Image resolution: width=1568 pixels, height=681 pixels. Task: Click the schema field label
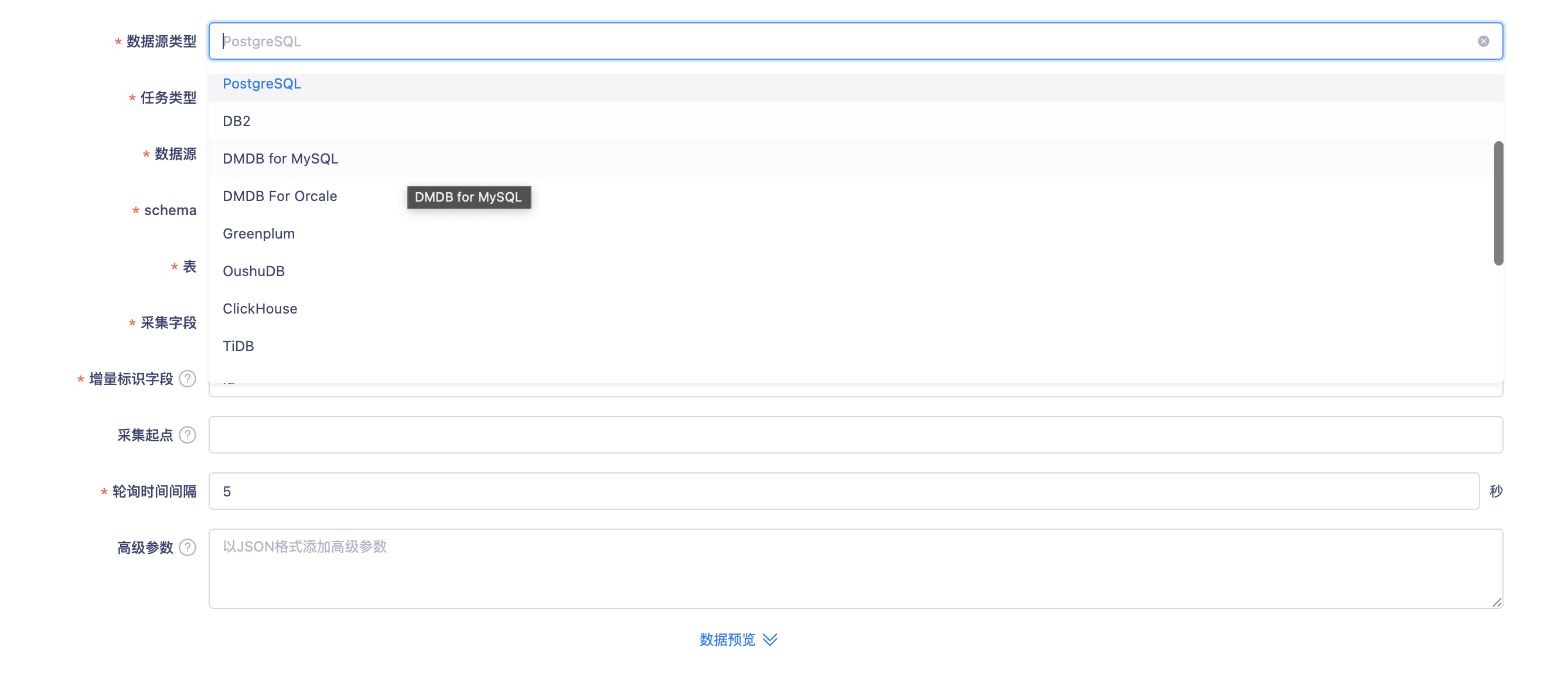click(170, 210)
